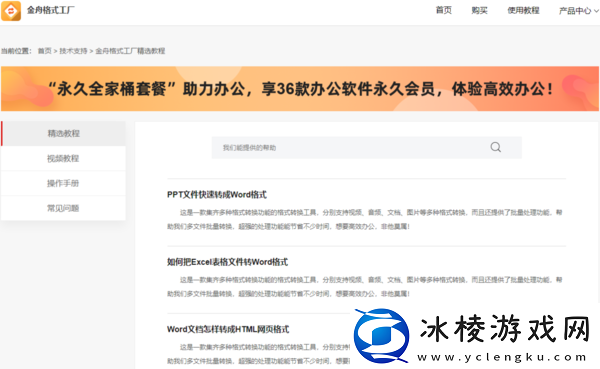This screenshot has height=369, width=600.
Task: Click the search magnifier icon
Action: coord(496,147)
